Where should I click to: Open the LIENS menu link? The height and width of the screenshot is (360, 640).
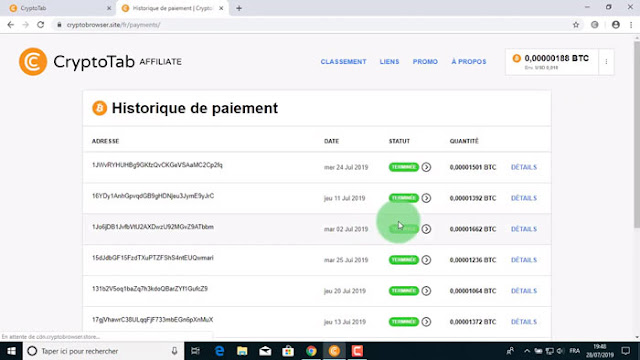click(x=389, y=62)
